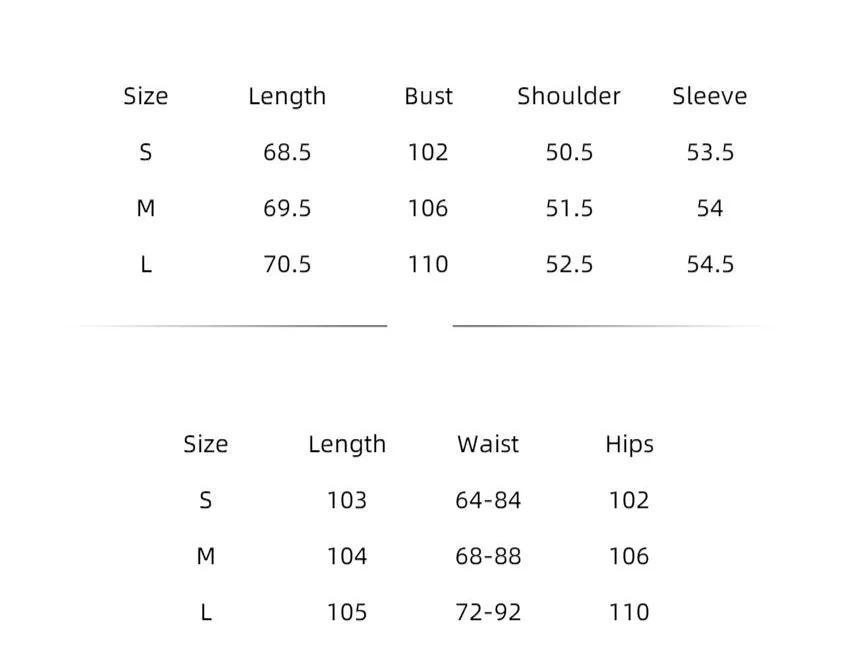The width and height of the screenshot is (850, 667).
Task: Click the Hips column header
Action: (629, 444)
